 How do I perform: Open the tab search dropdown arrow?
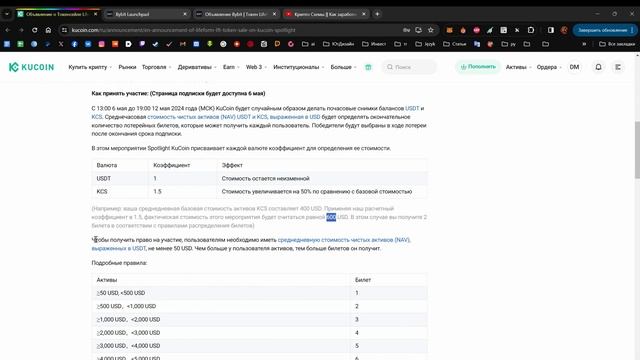pyautogui.click(x=7, y=14)
